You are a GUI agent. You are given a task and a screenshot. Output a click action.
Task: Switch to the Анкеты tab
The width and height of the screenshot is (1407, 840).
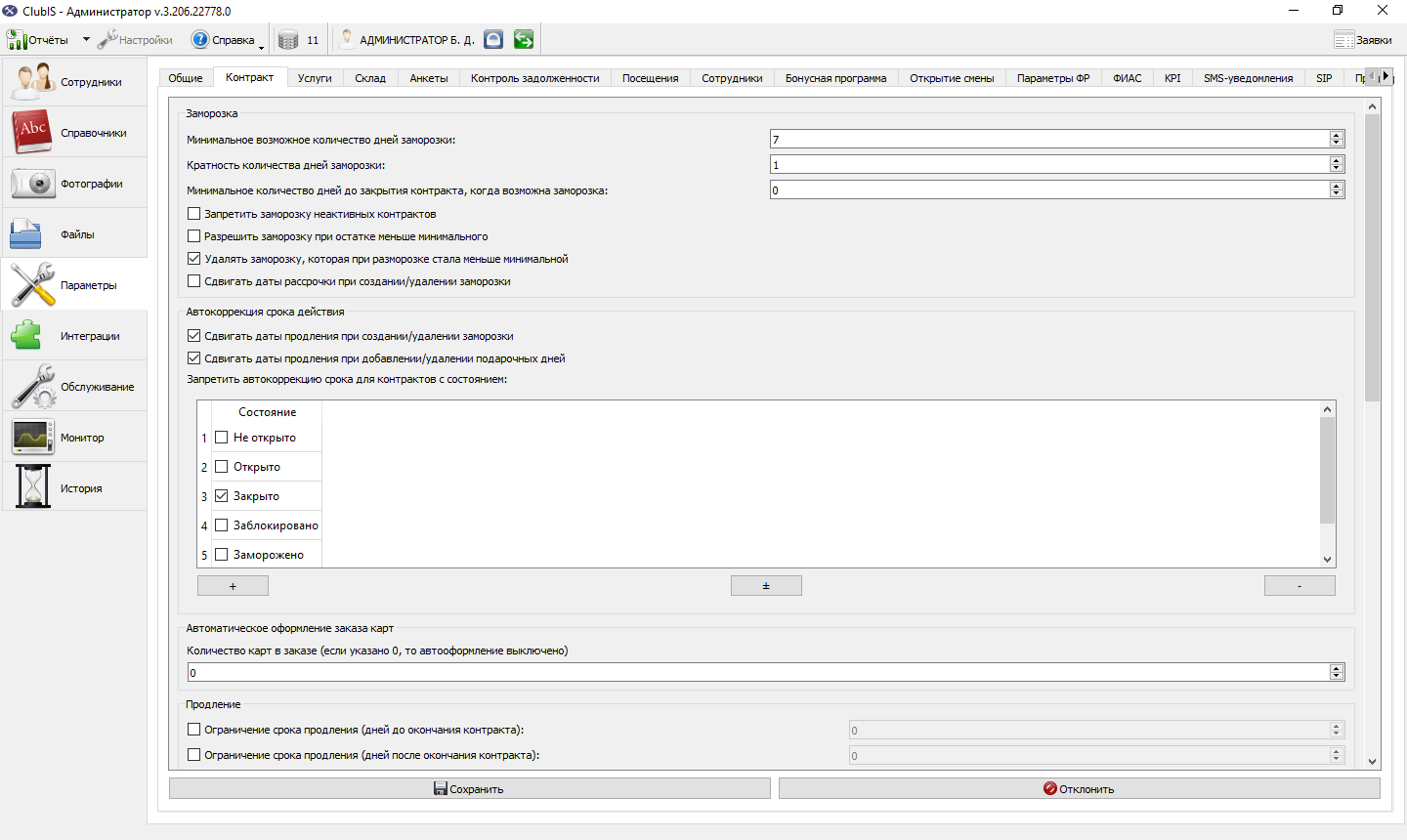tap(429, 78)
